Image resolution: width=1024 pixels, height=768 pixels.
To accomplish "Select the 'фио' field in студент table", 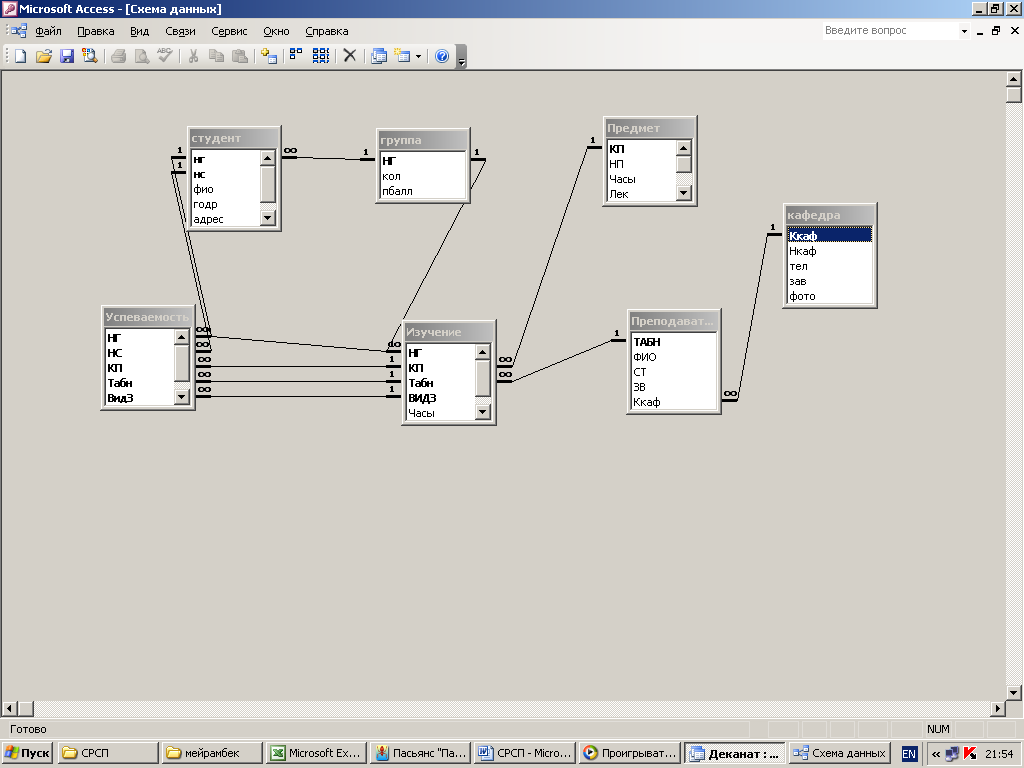I will 225,189.
